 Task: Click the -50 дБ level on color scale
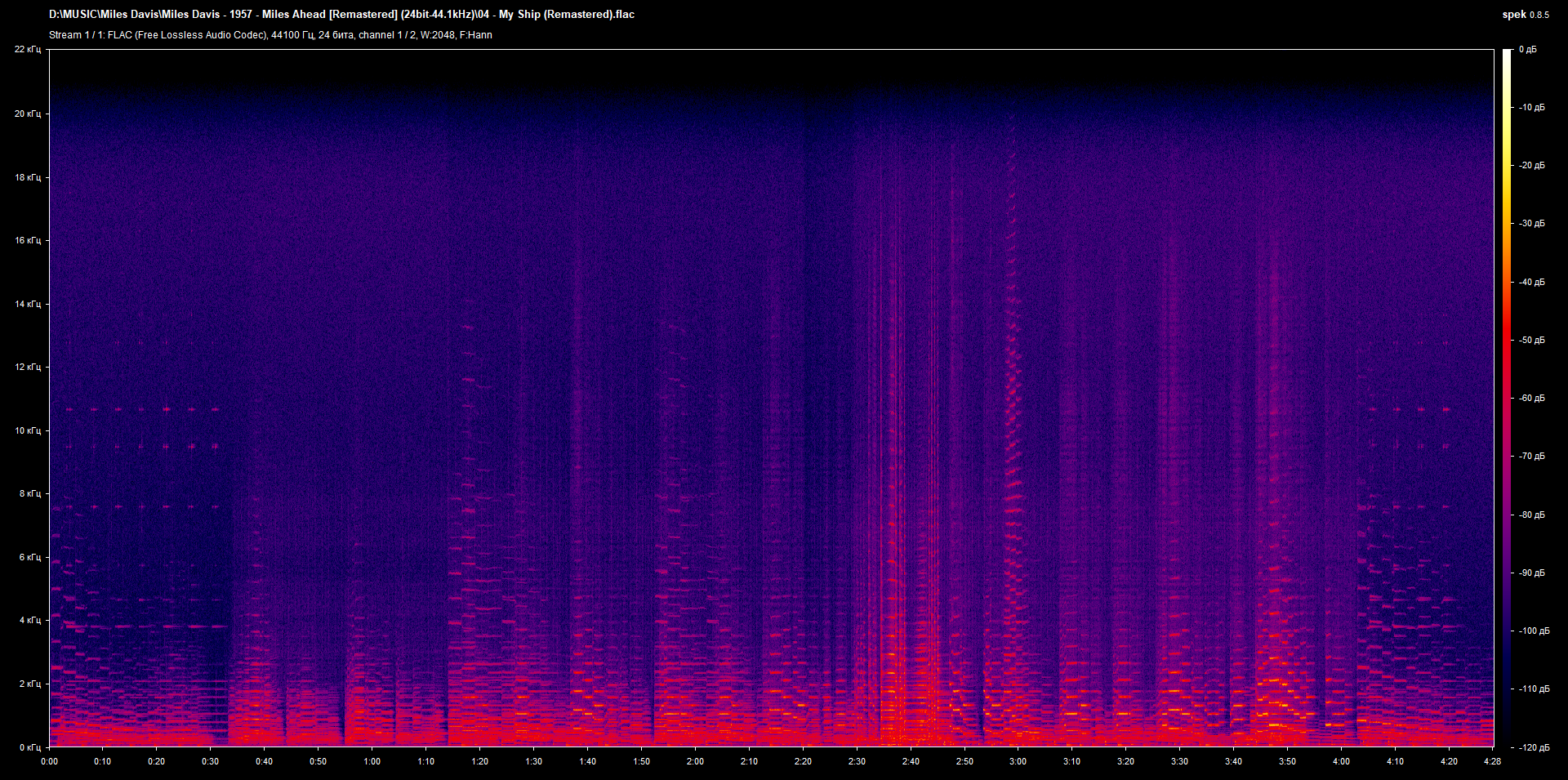[x=1531, y=340]
